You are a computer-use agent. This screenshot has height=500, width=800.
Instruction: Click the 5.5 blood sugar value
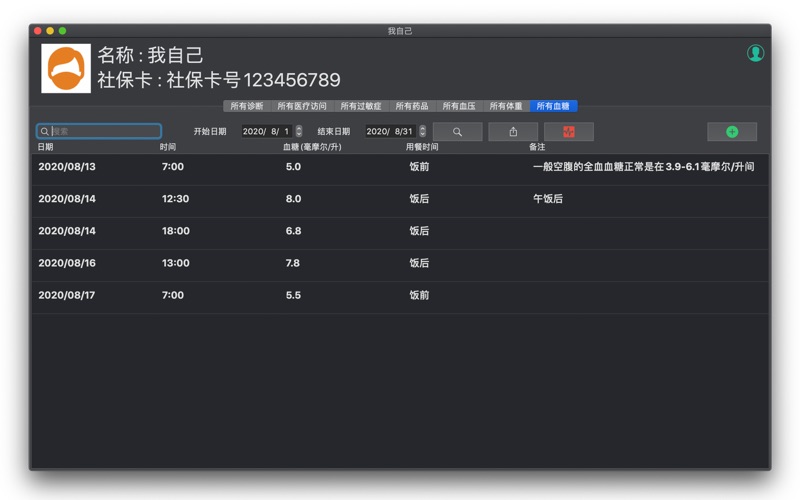[293, 295]
